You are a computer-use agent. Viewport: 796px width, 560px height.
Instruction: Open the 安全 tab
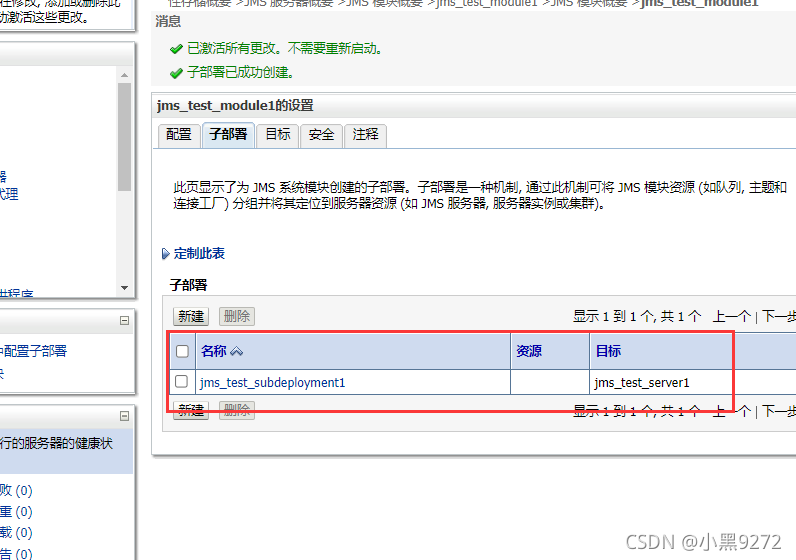(321, 135)
